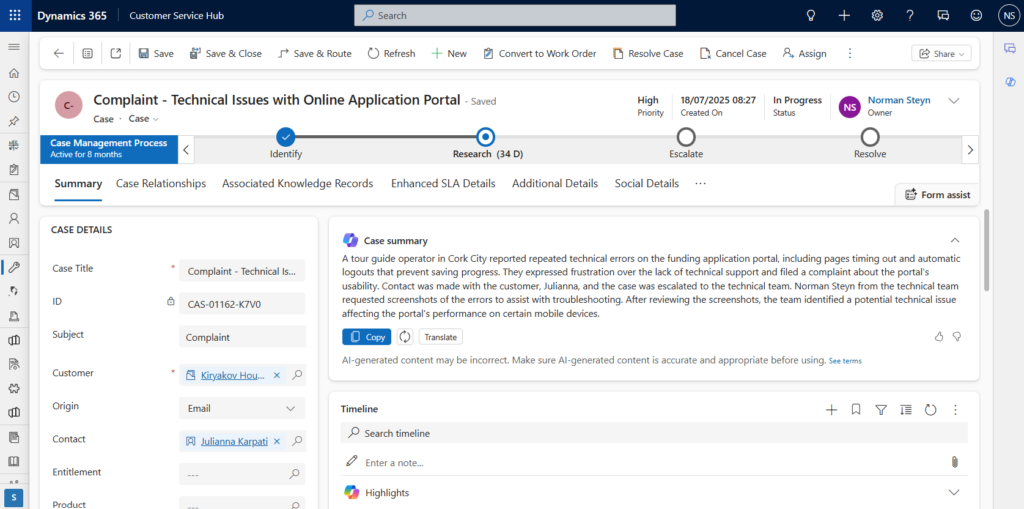Collapse the Case summary card chevron
This screenshot has height=509, width=1024.
[x=954, y=240]
